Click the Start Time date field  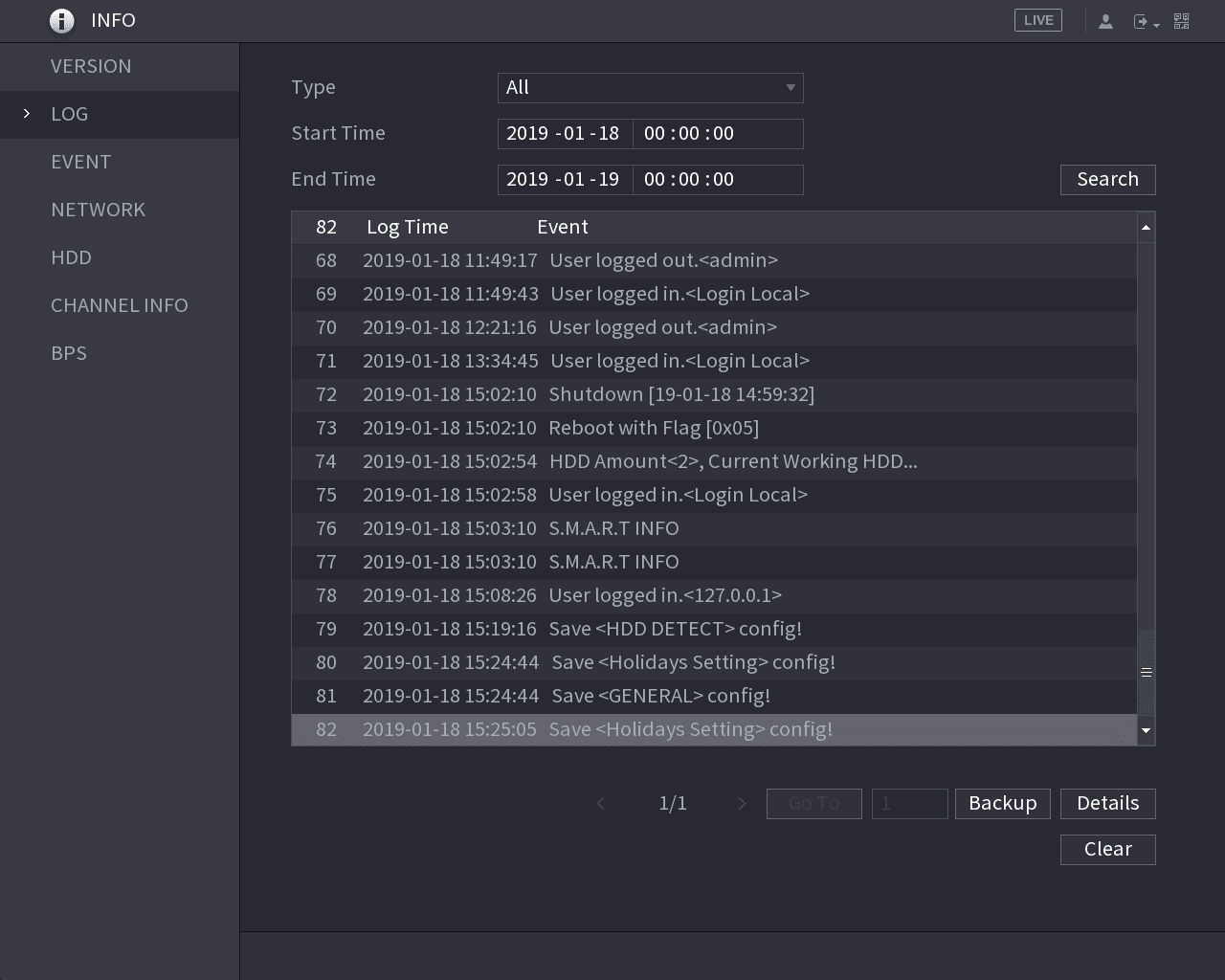tap(565, 134)
